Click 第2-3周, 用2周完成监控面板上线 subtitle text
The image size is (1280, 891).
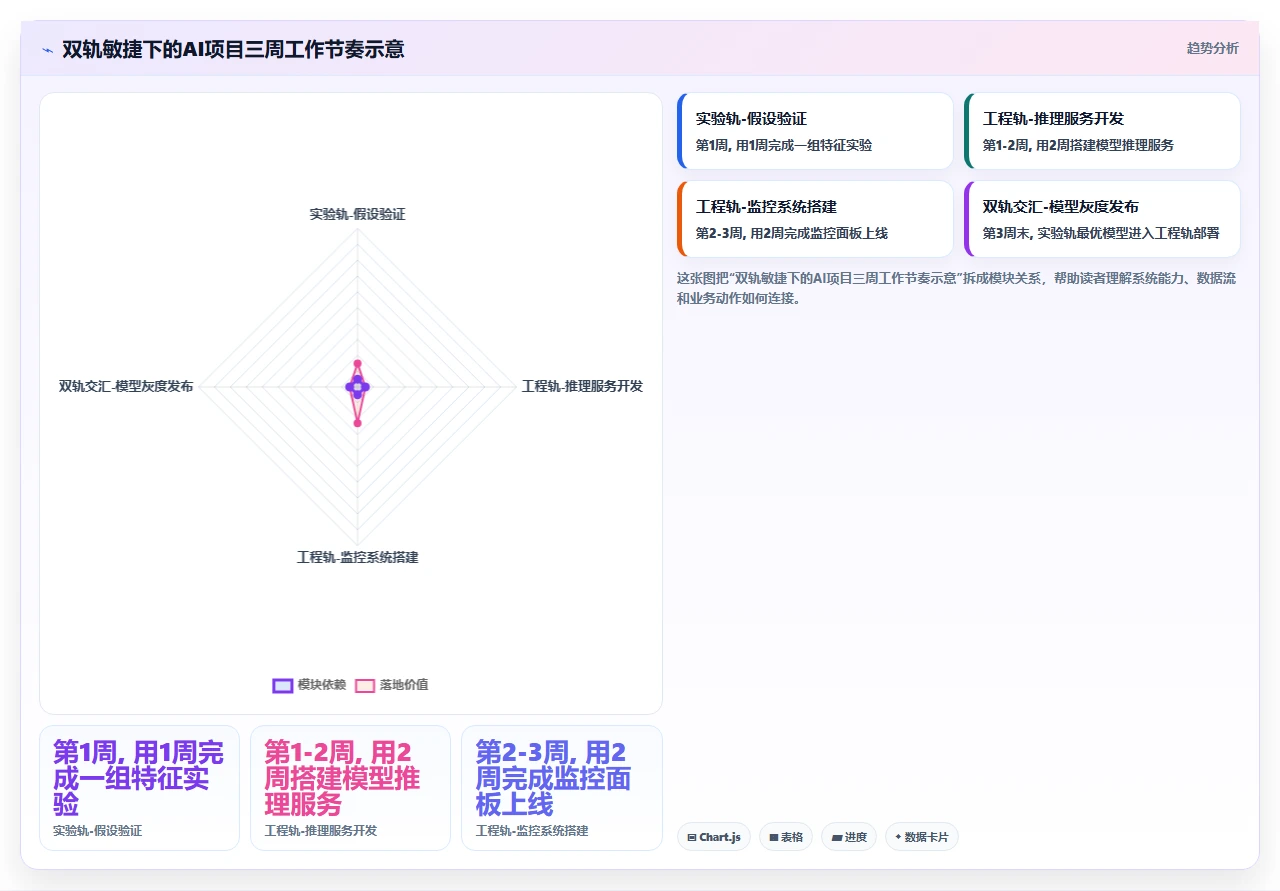(792, 233)
